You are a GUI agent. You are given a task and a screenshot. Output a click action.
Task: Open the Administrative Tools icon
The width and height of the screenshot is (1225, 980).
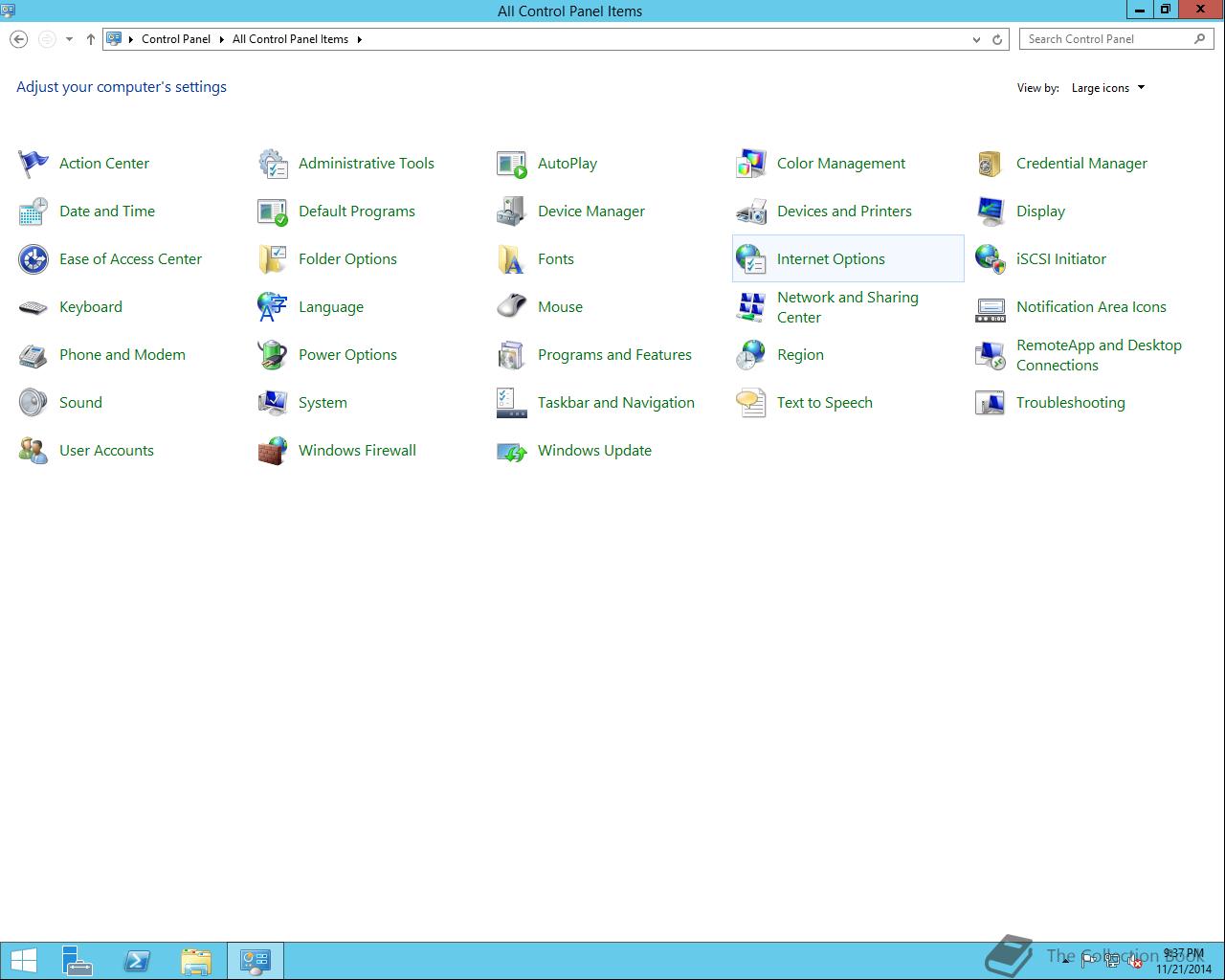(273, 164)
